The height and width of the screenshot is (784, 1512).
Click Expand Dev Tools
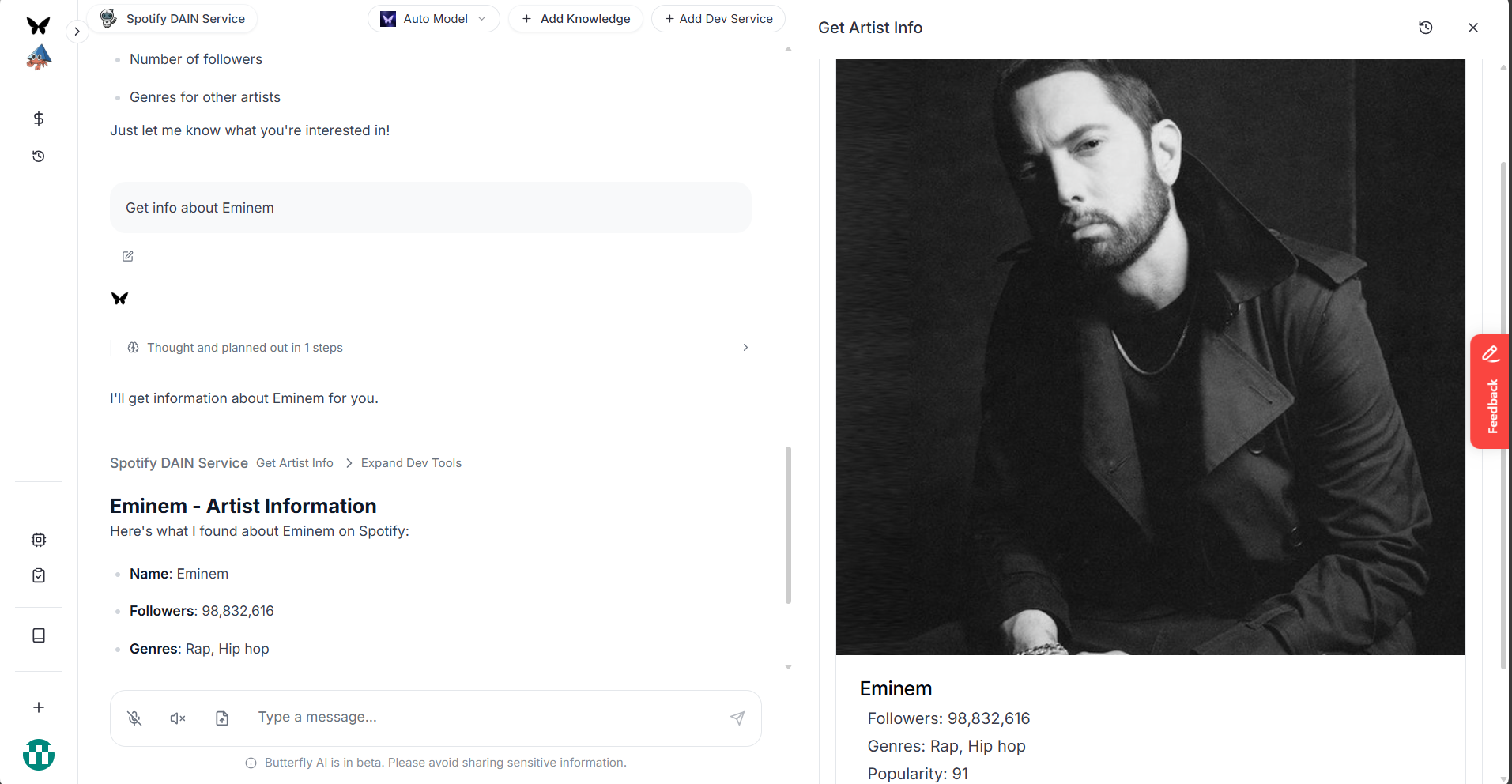(x=411, y=463)
